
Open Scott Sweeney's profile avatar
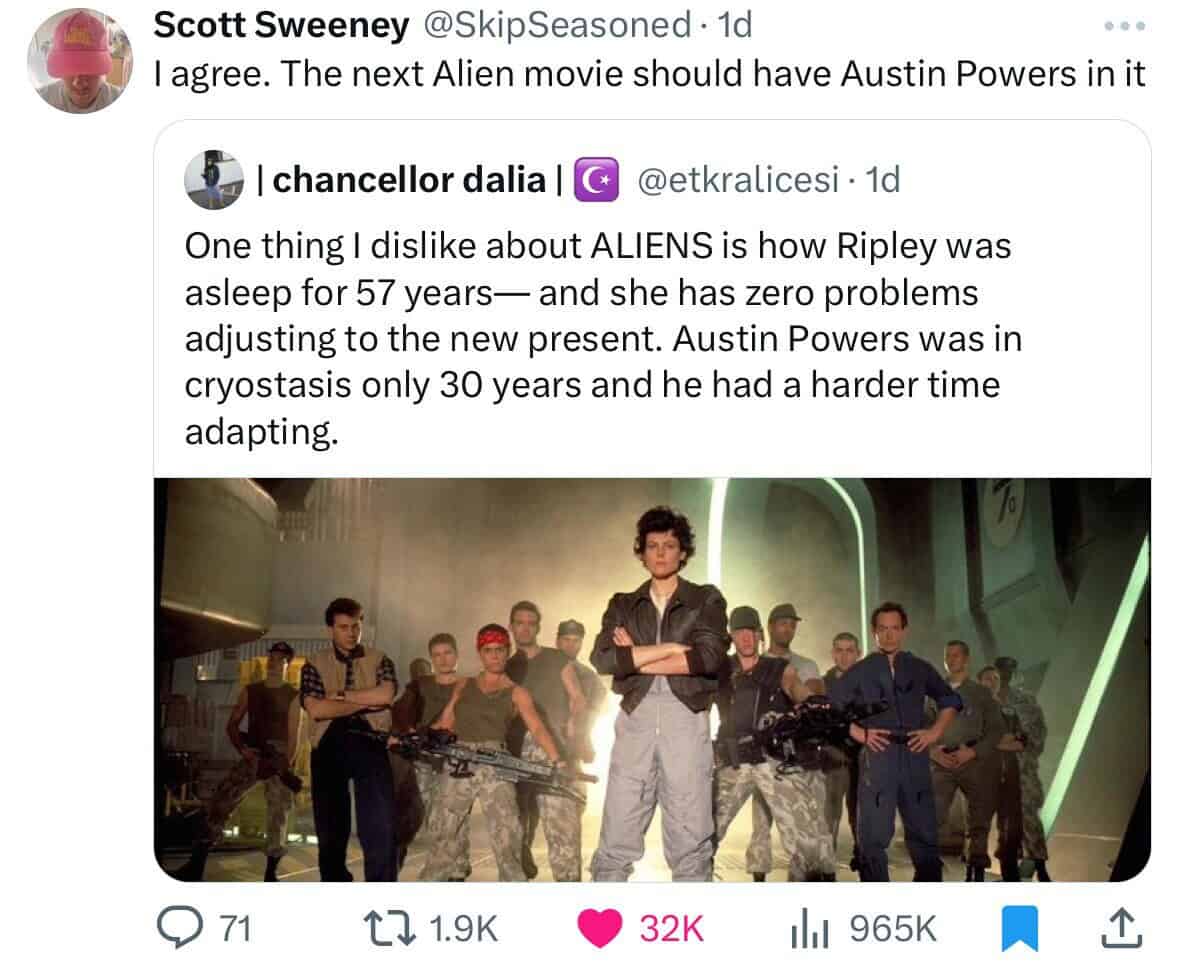(80, 61)
